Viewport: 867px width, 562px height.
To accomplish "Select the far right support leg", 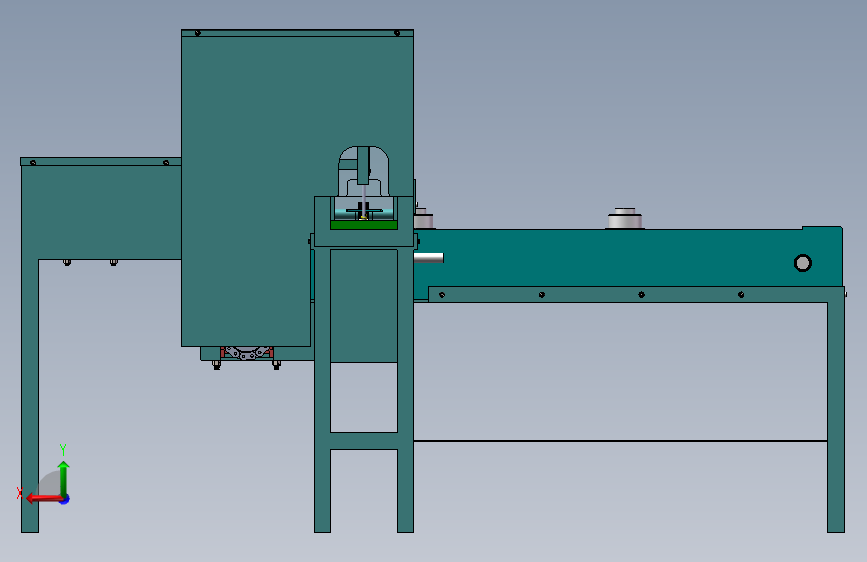I will (836, 418).
